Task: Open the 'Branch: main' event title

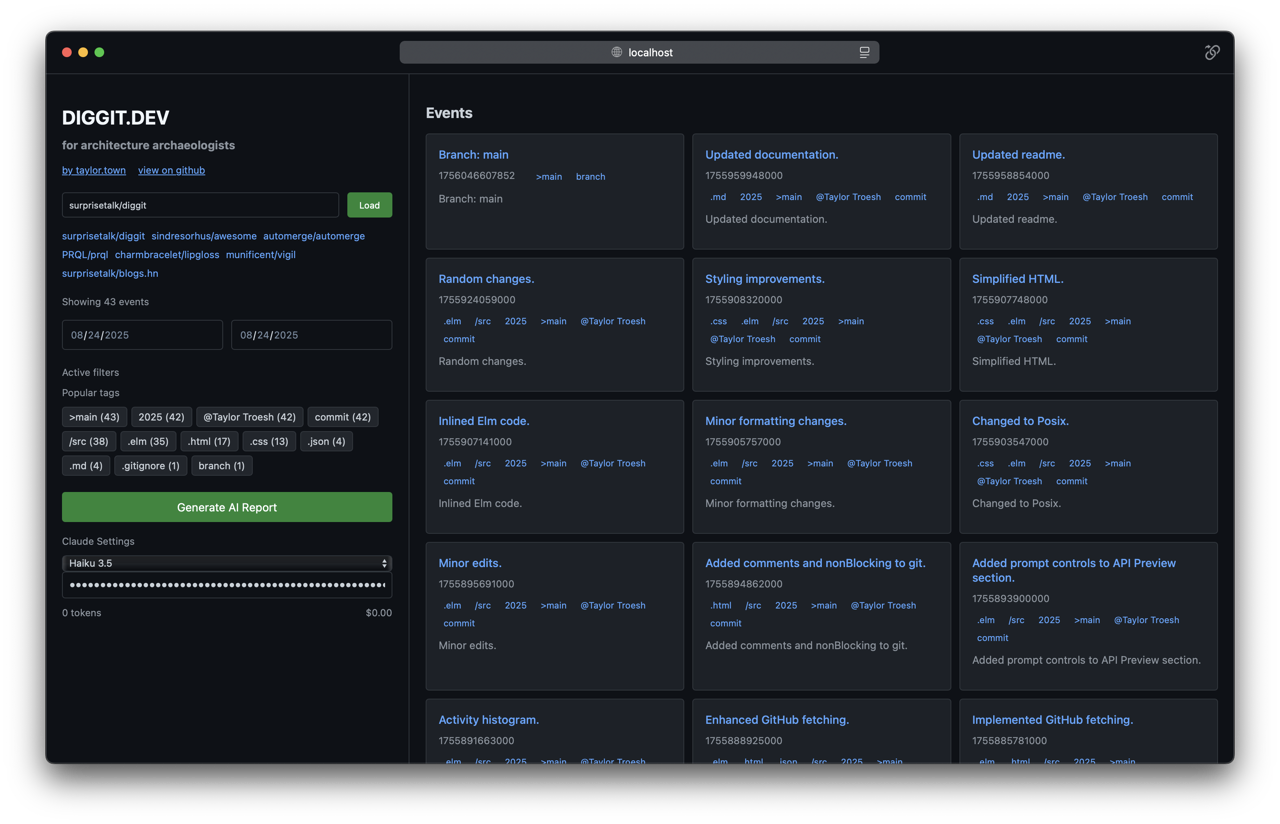Action: pos(473,155)
